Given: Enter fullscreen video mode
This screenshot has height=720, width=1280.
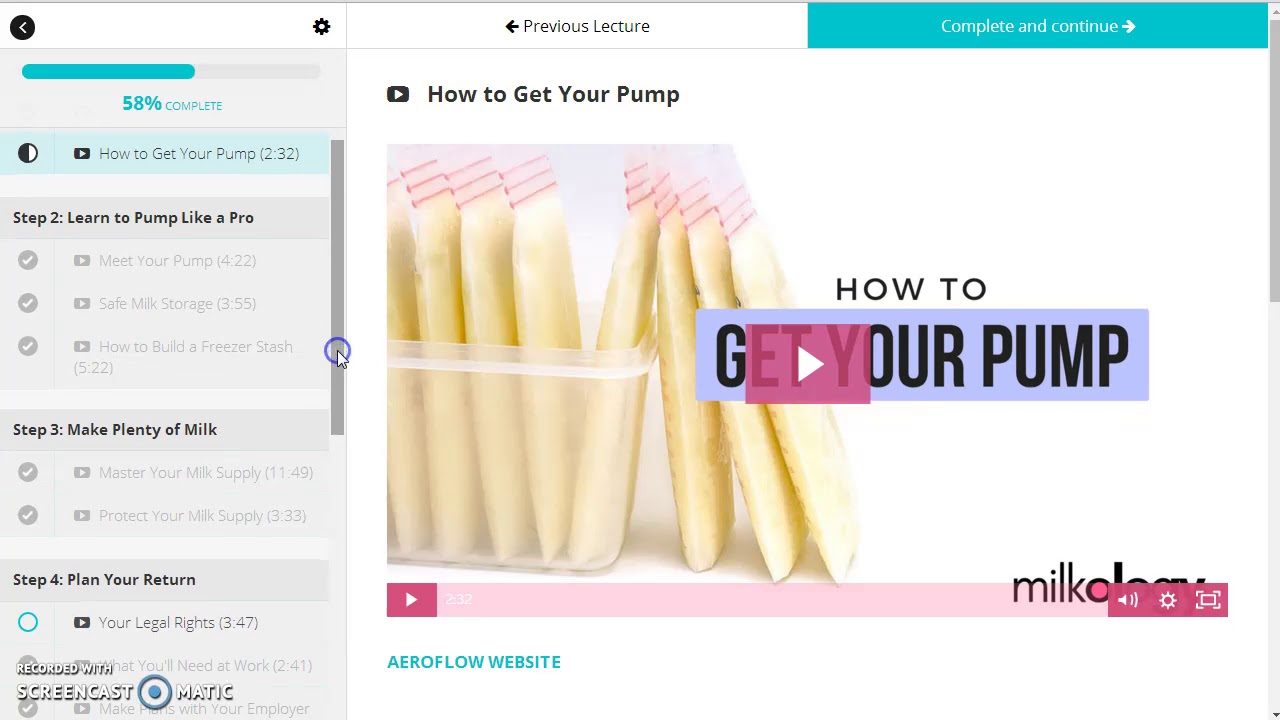Looking at the screenshot, I should 1208,600.
